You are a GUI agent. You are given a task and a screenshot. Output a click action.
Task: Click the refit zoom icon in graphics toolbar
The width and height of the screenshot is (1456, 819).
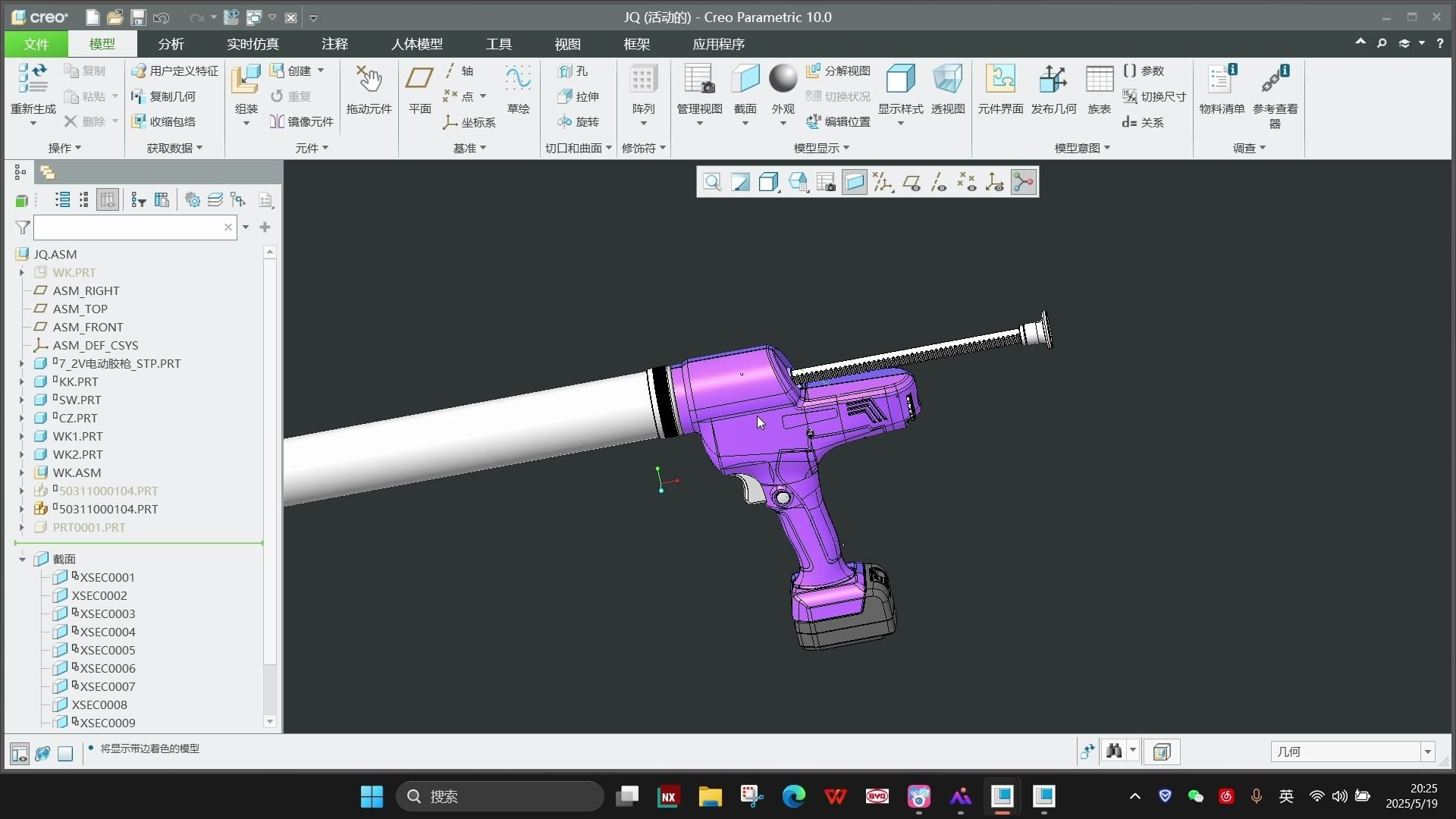click(711, 182)
